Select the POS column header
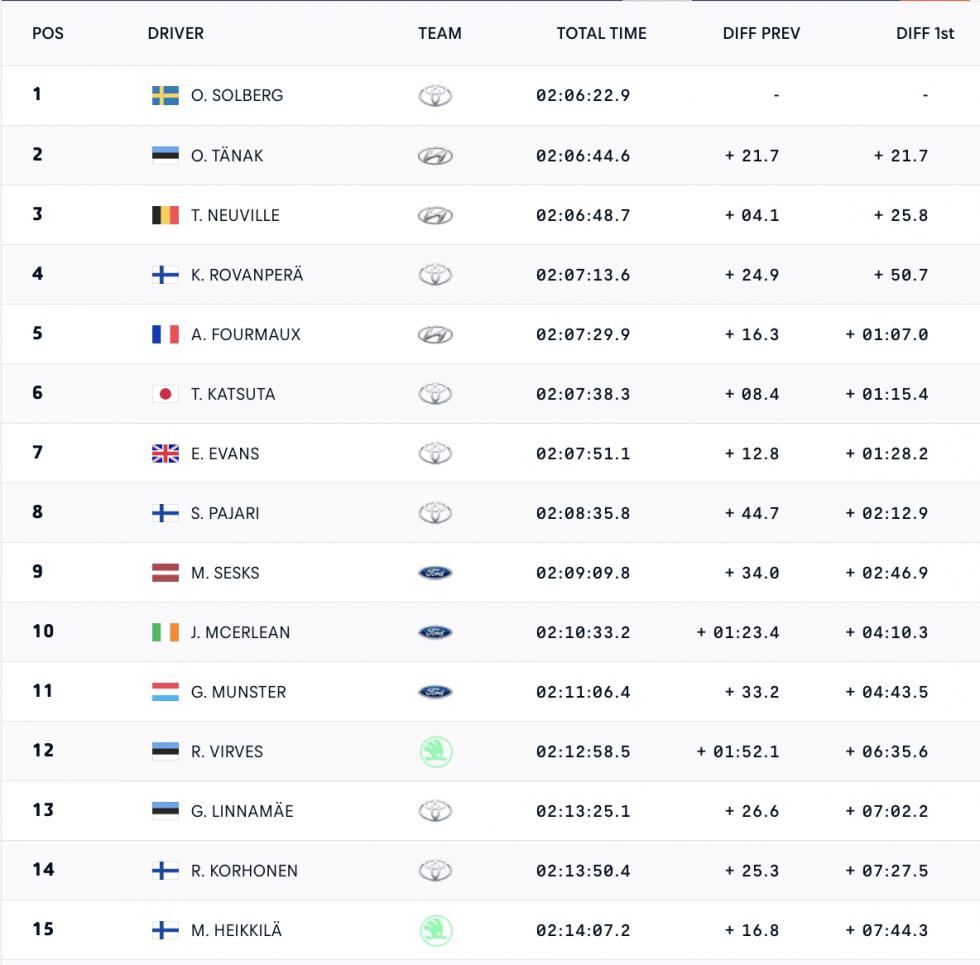The image size is (980, 965). [x=48, y=33]
